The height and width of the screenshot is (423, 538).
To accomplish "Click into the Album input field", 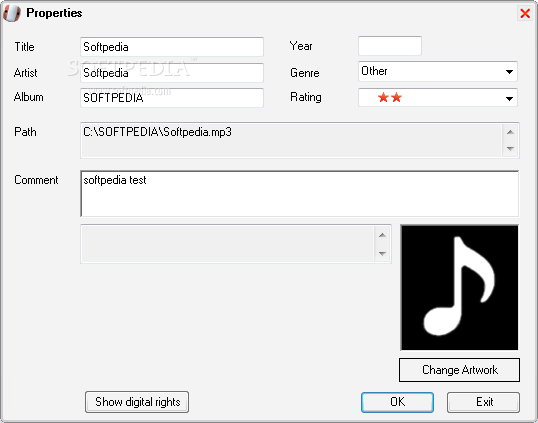I will [x=172, y=98].
